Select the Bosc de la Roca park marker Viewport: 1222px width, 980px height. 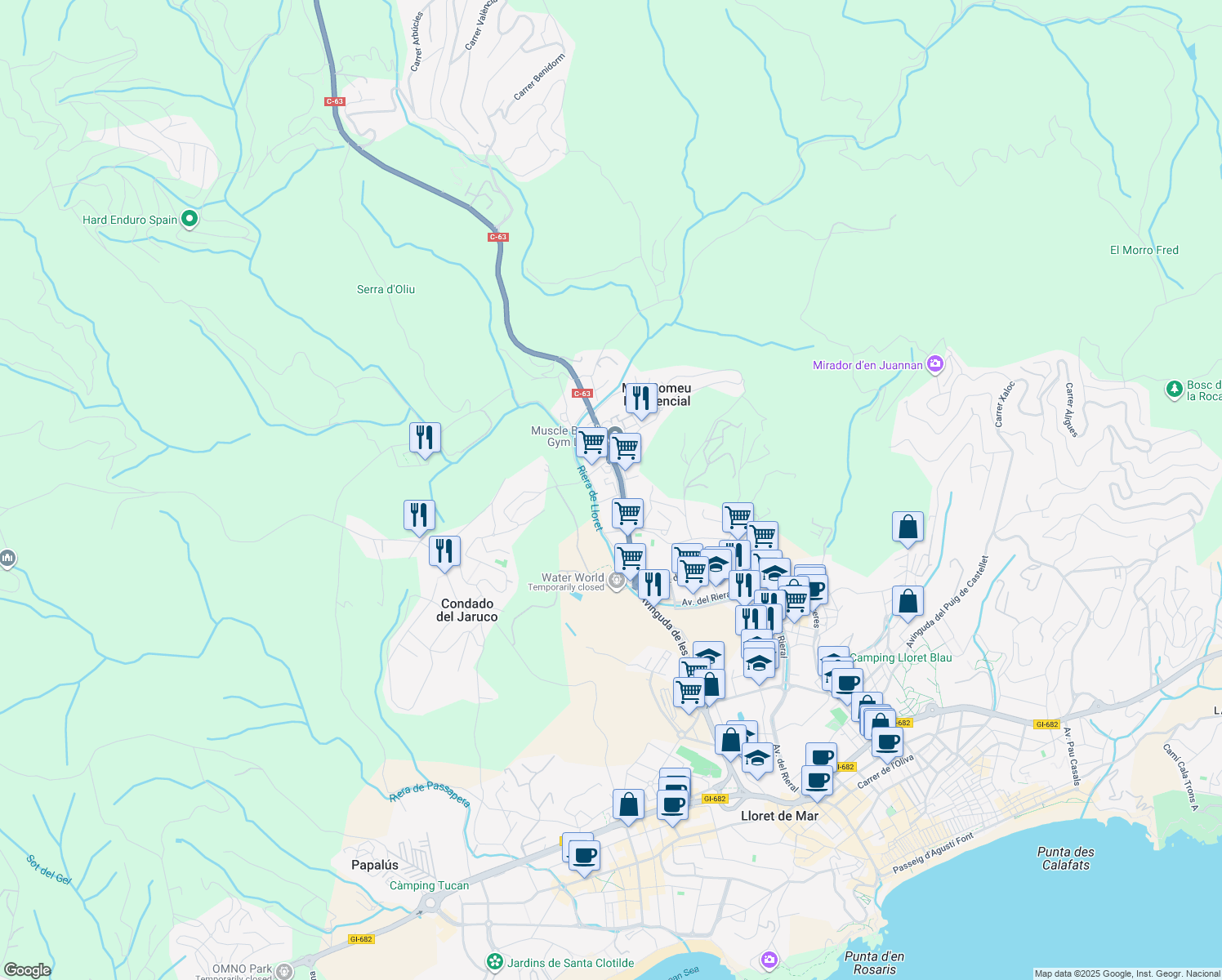click(x=1175, y=390)
